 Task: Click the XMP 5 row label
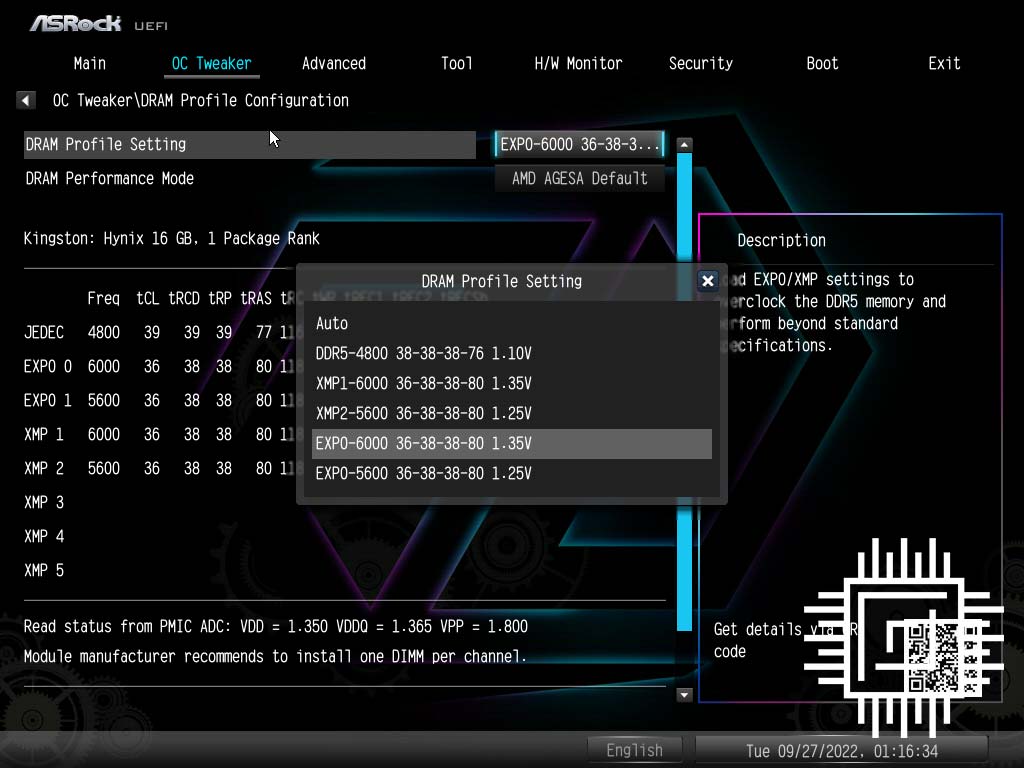tap(44, 570)
